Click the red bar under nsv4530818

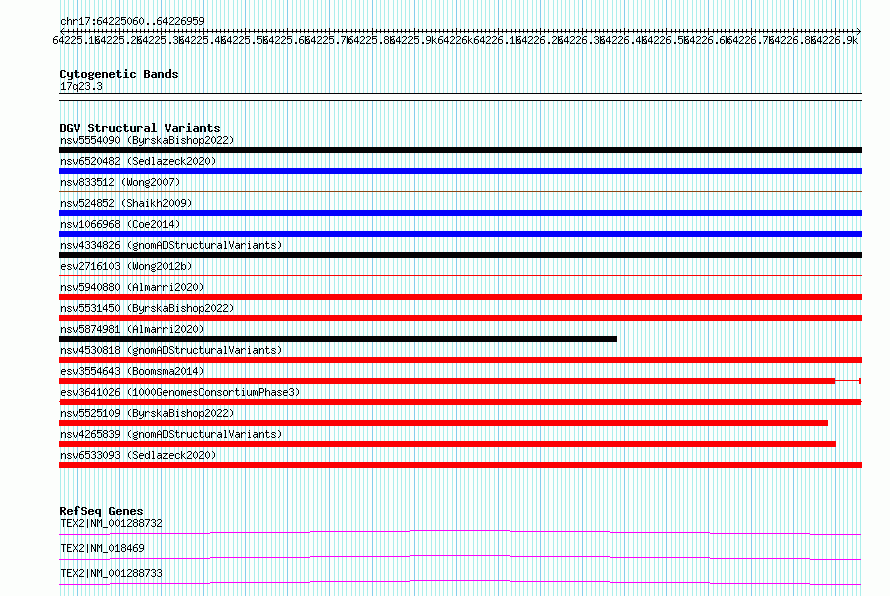pos(460,360)
